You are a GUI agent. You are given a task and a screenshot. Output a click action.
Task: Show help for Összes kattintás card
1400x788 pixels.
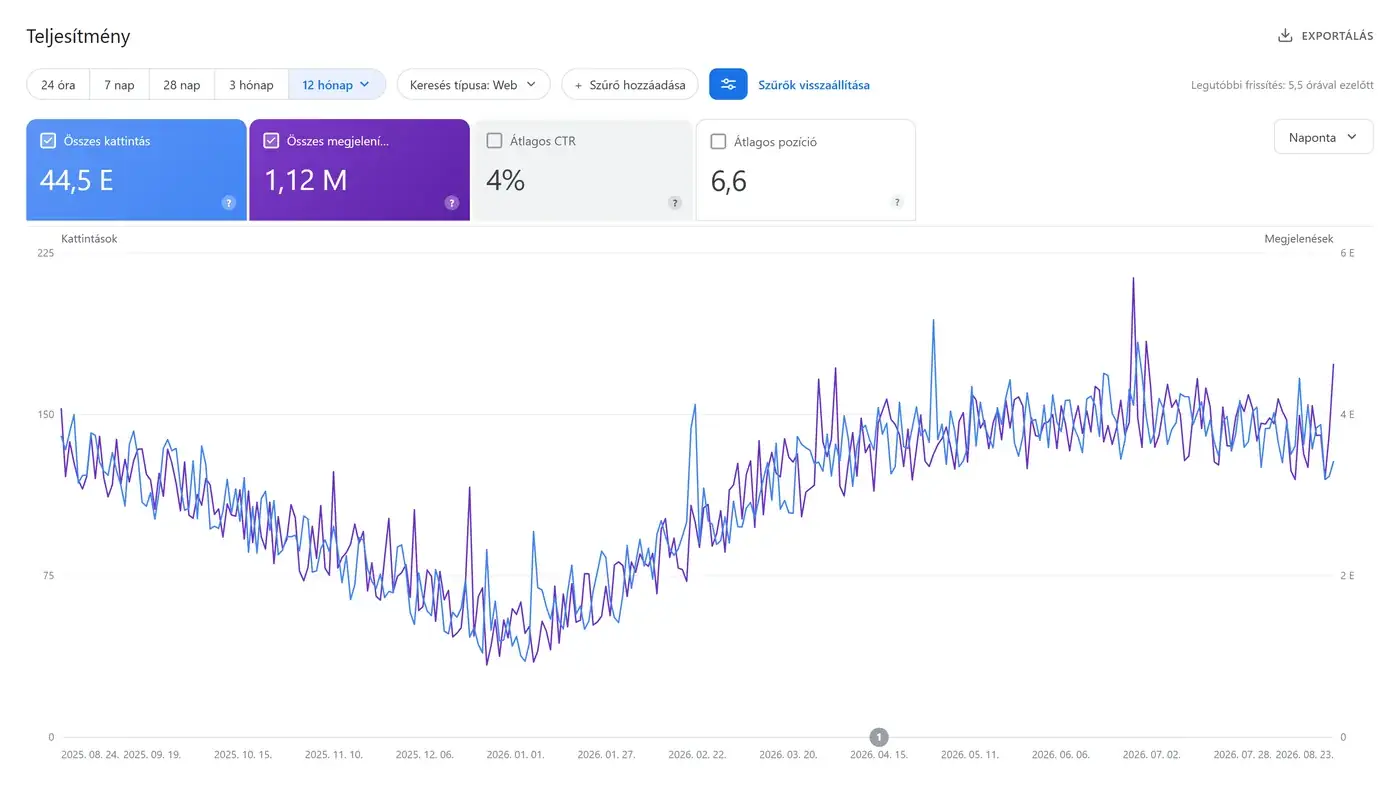click(x=229, y=203)
